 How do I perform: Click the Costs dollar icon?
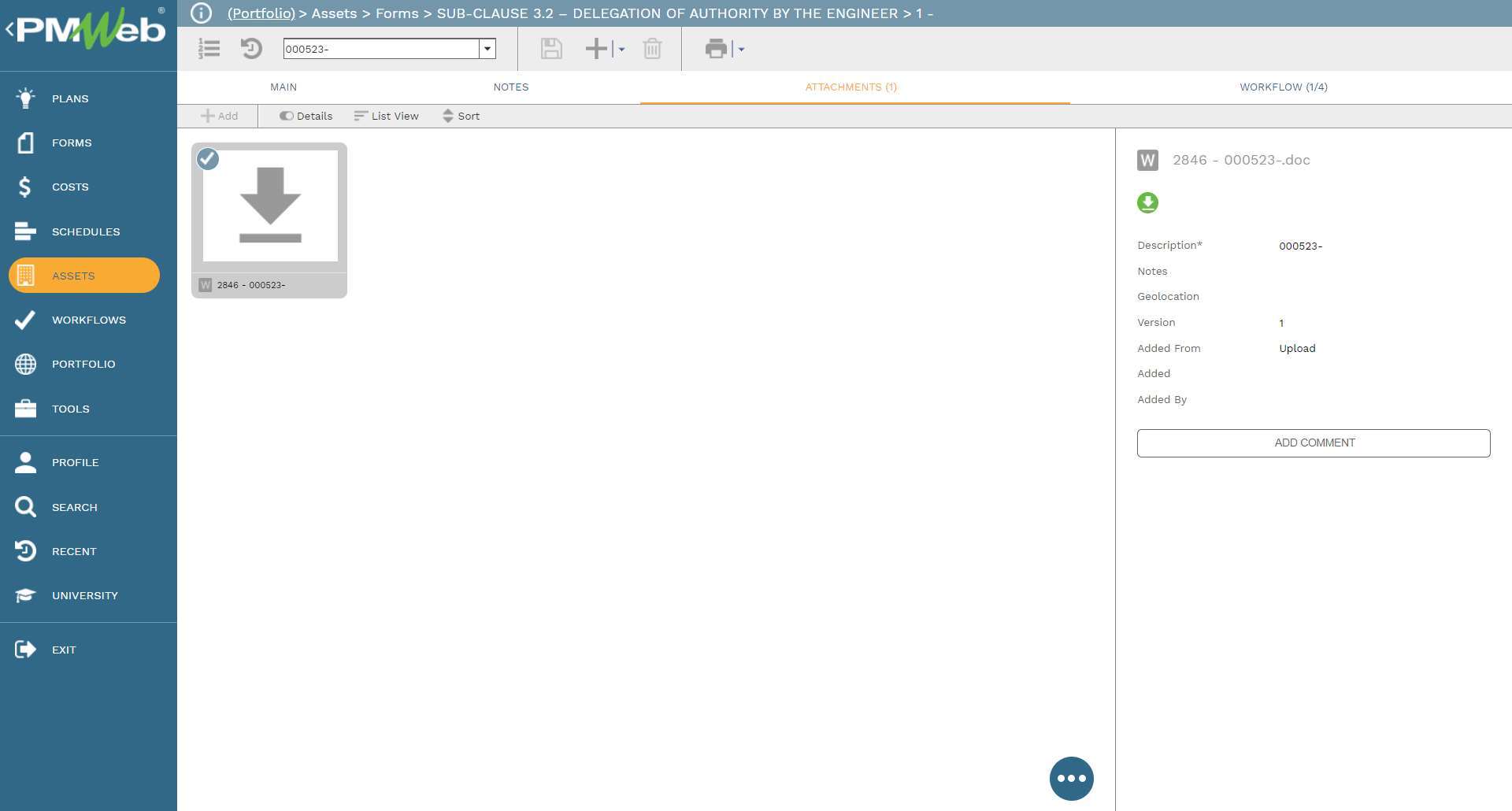pyautogui.click(x=25, y=187)
